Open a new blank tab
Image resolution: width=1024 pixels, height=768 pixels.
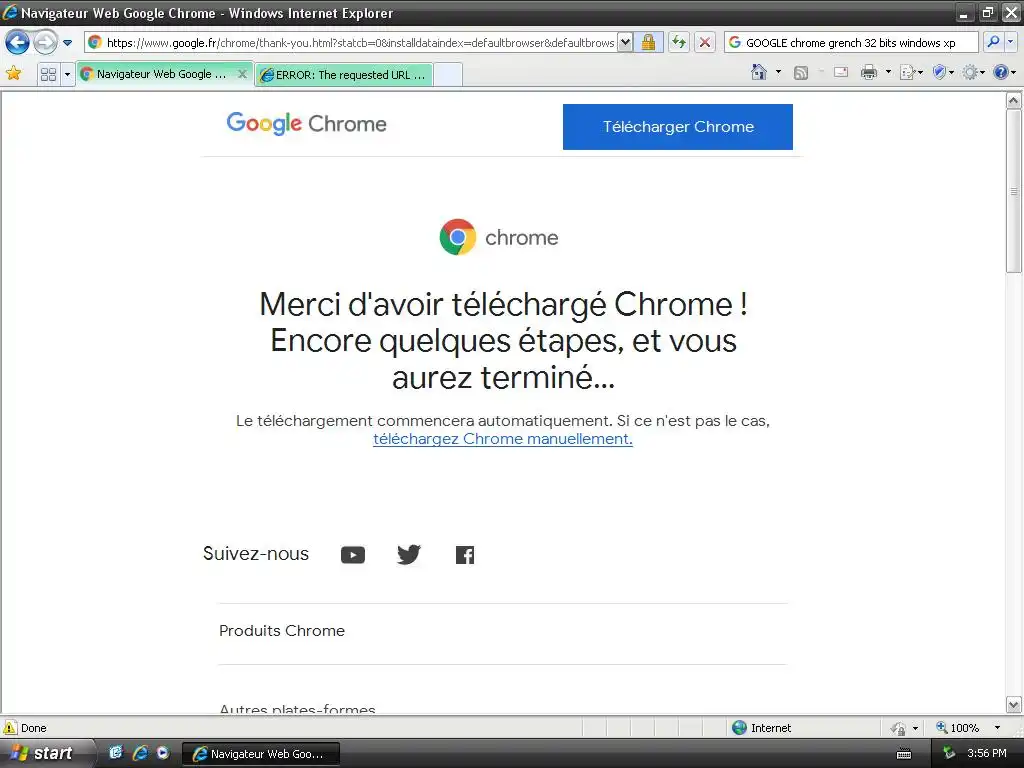click(x=448, y=74)
